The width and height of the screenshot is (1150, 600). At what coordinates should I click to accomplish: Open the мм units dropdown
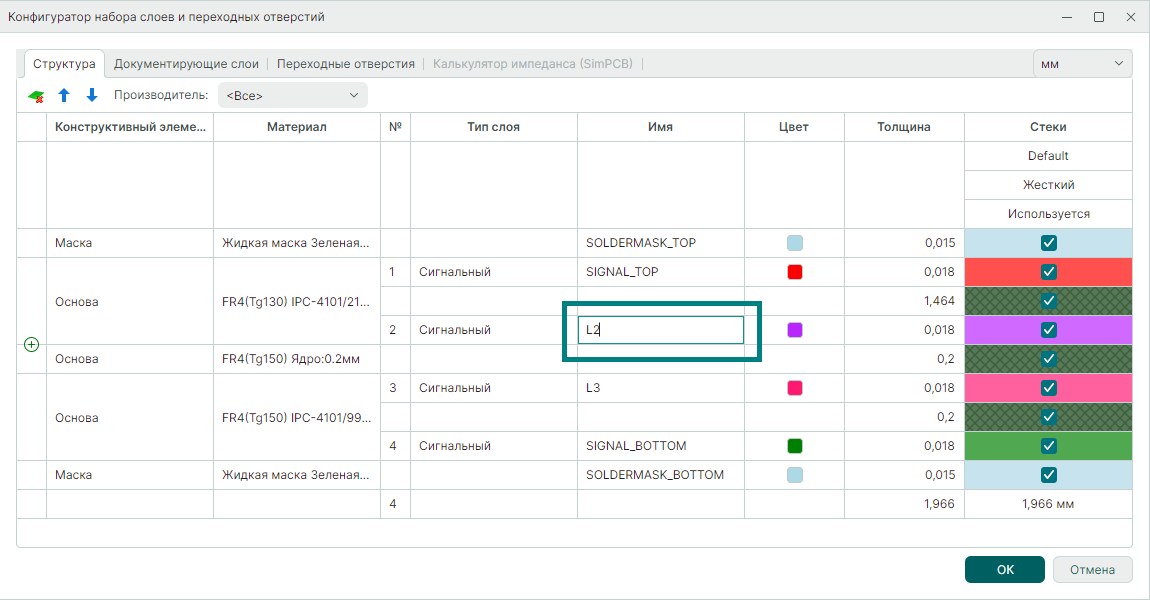pyautogui.click(x=1082, y=64)
